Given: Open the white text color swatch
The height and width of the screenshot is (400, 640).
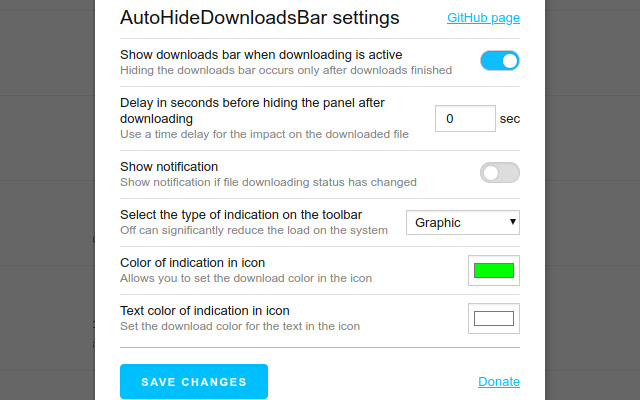Looking at the screenshot, I should 493,318.
